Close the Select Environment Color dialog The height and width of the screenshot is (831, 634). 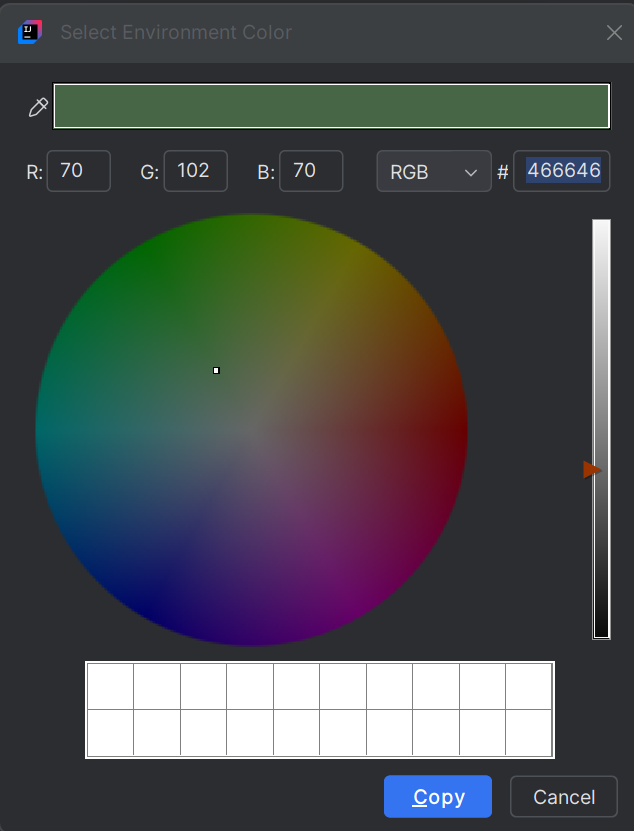point(614,33)
